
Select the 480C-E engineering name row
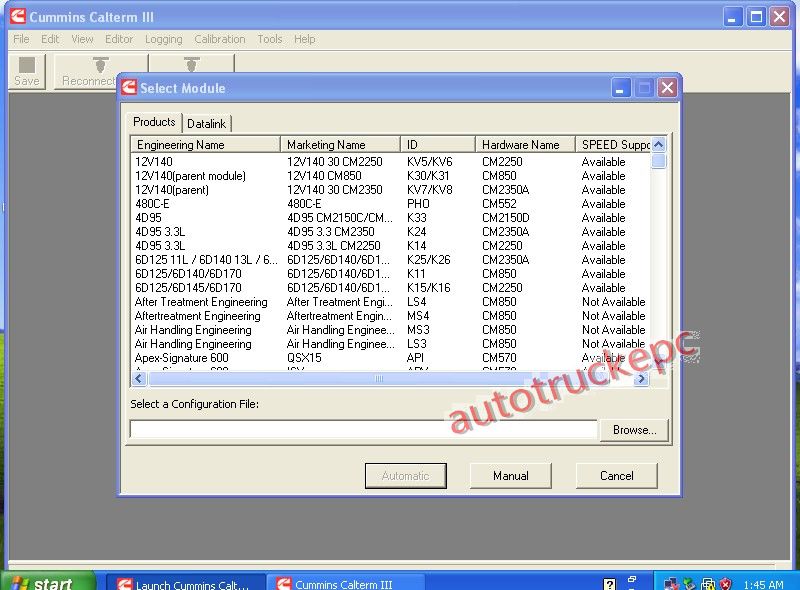pos(390,204)
